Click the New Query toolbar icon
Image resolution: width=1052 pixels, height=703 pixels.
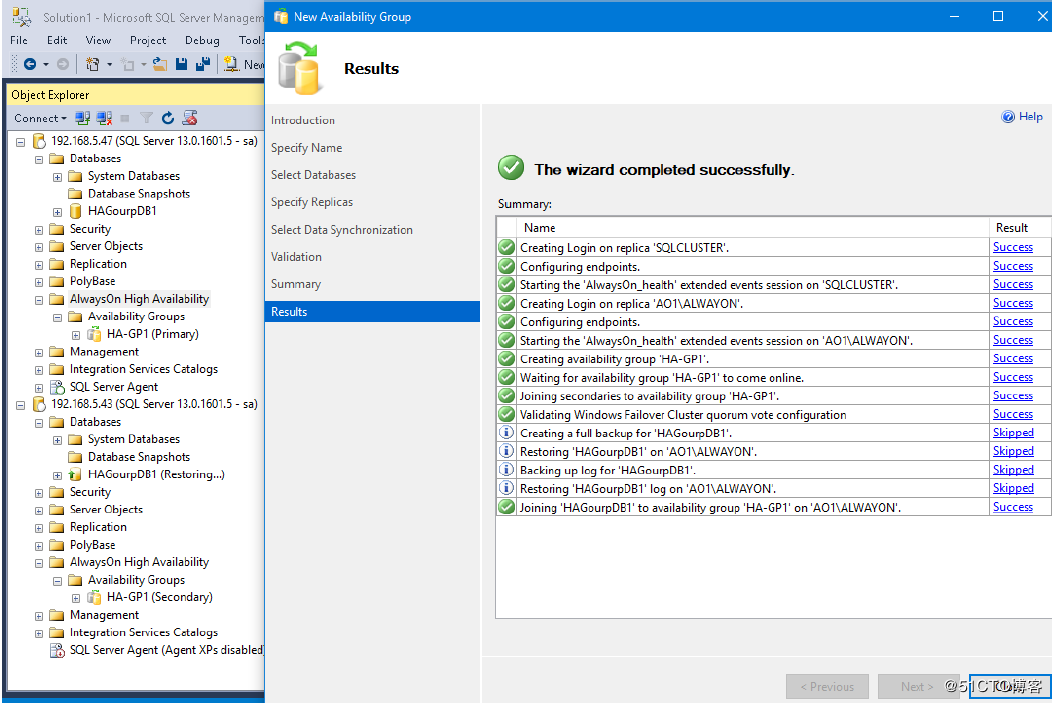(x=231, y=64)
